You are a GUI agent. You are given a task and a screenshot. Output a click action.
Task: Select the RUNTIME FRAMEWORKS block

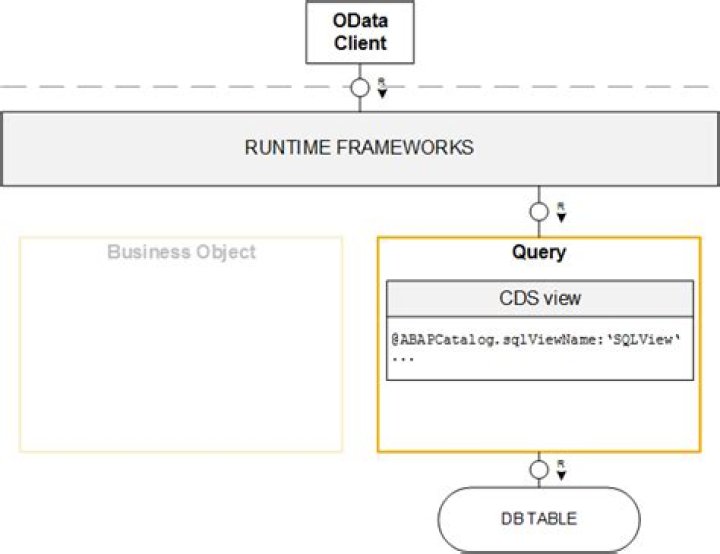[359, 148]
